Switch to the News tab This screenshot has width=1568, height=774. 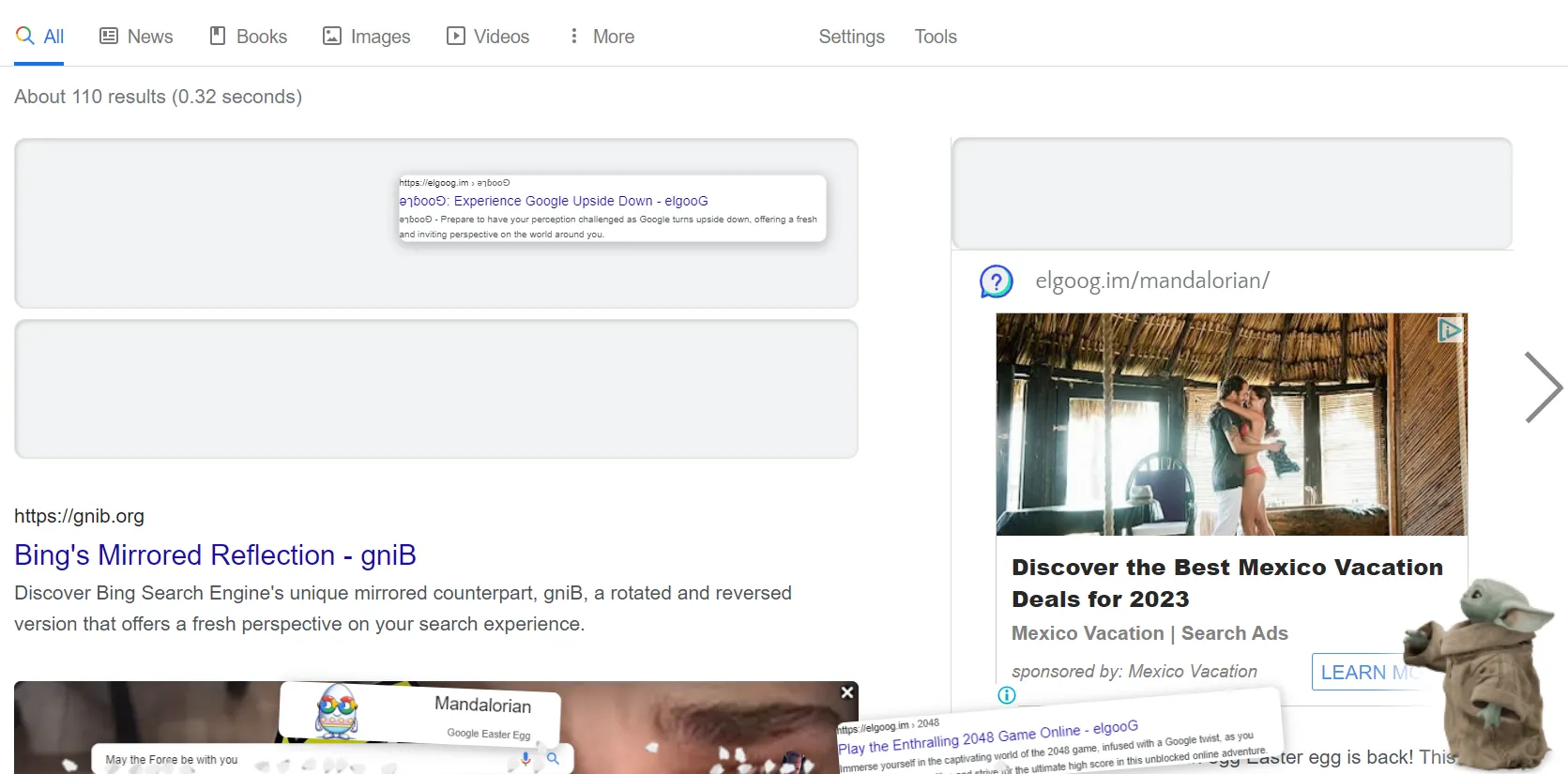tap(136, 36)
